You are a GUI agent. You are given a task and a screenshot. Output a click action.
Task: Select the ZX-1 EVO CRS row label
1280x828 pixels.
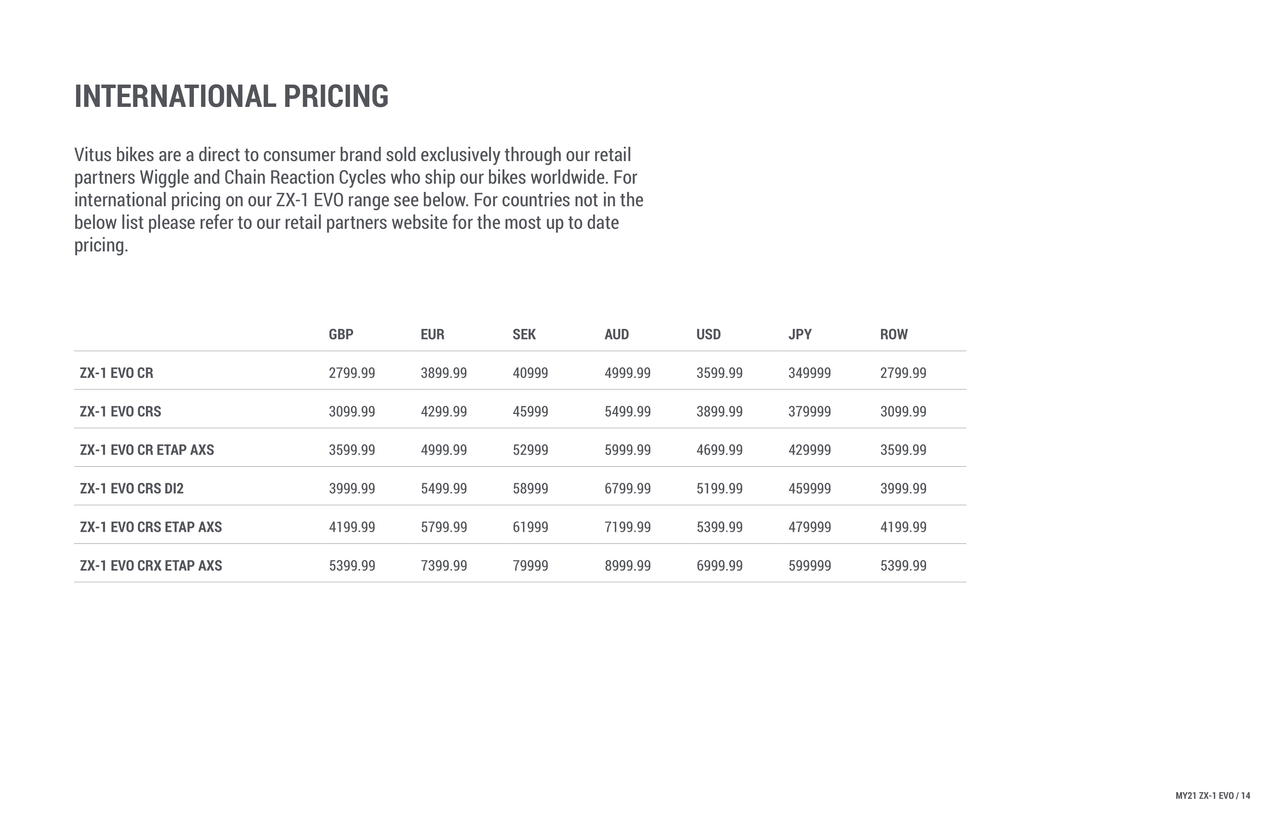(121, 411)
